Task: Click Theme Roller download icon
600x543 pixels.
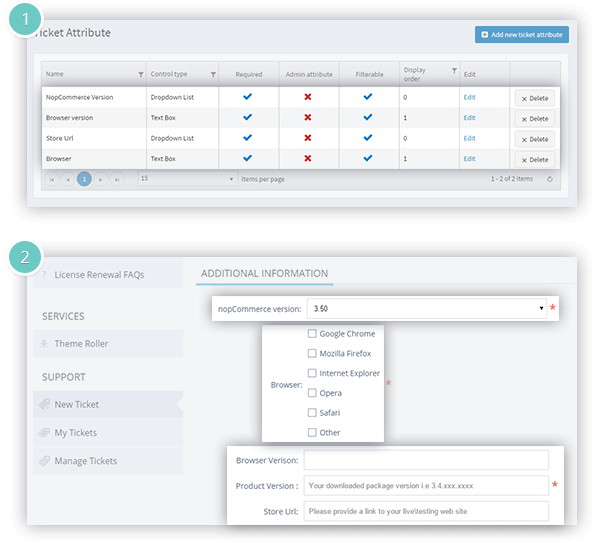Action: [44, 344]
